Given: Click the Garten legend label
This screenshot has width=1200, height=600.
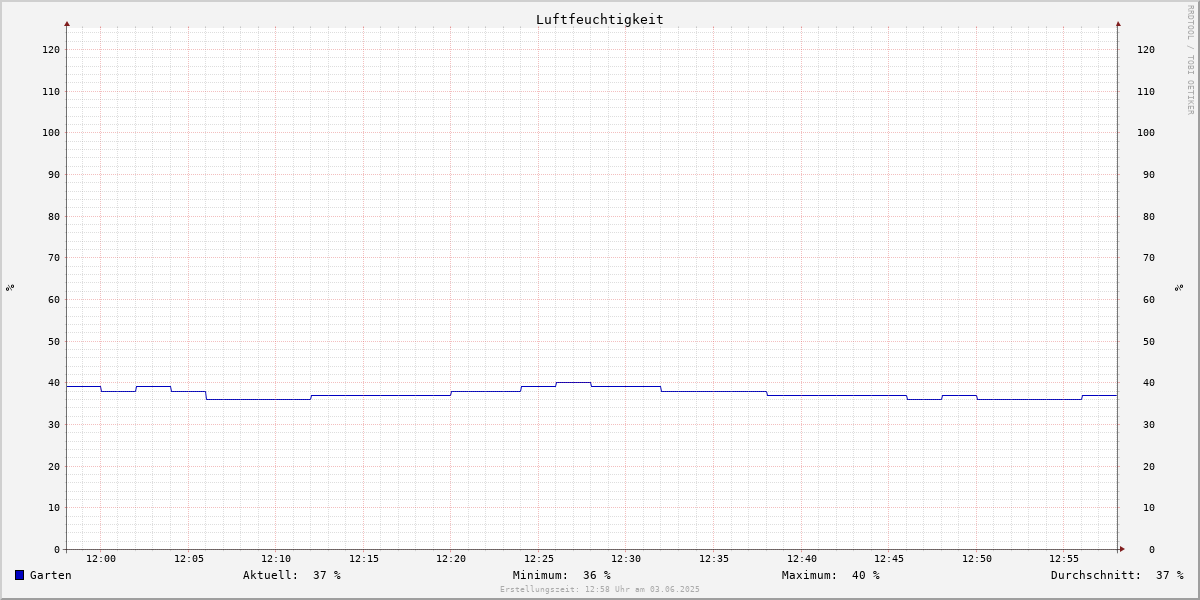Looking at the screenshot, I should tap(50, 575).
